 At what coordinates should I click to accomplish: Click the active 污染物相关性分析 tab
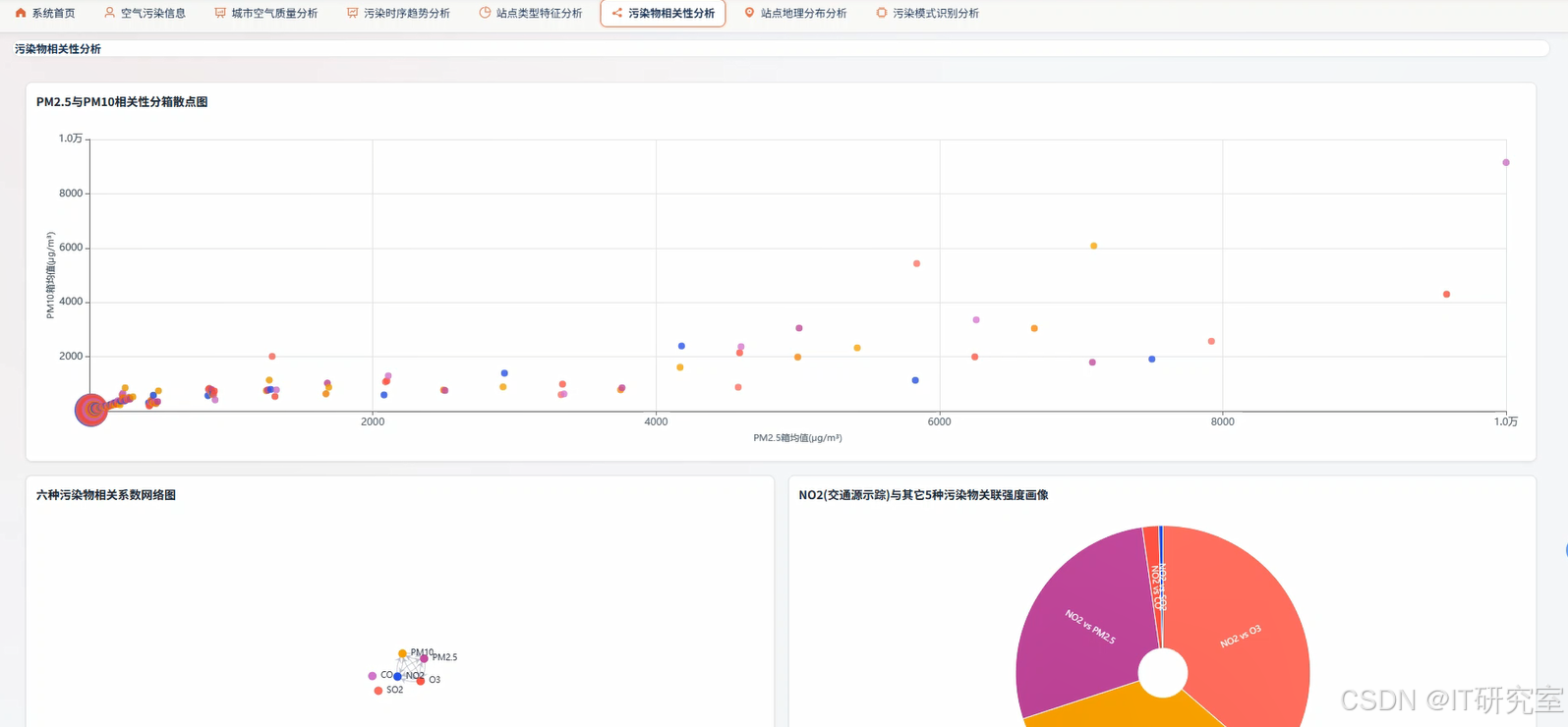663,14
